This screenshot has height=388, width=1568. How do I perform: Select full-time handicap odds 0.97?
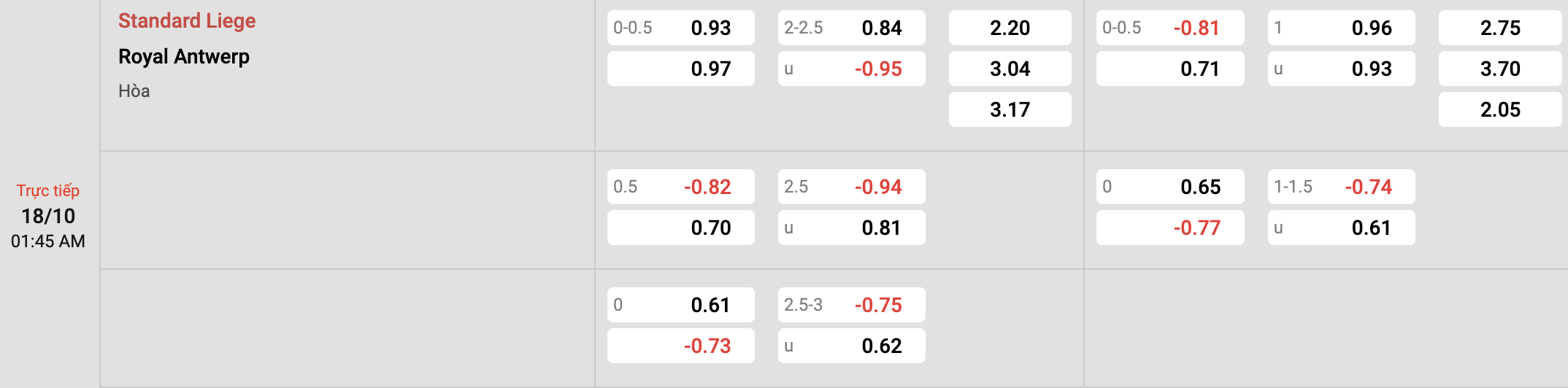coord(681,69)
